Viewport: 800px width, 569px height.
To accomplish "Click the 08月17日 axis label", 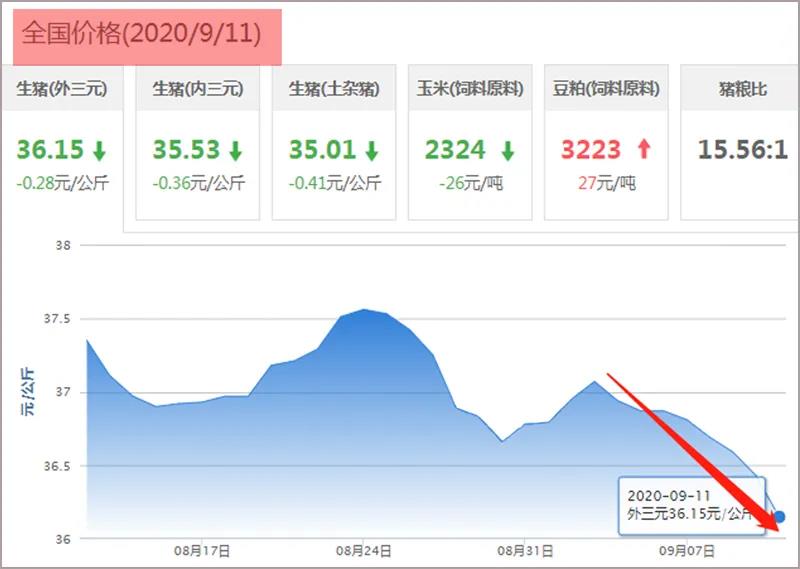I will pos(202,551).
